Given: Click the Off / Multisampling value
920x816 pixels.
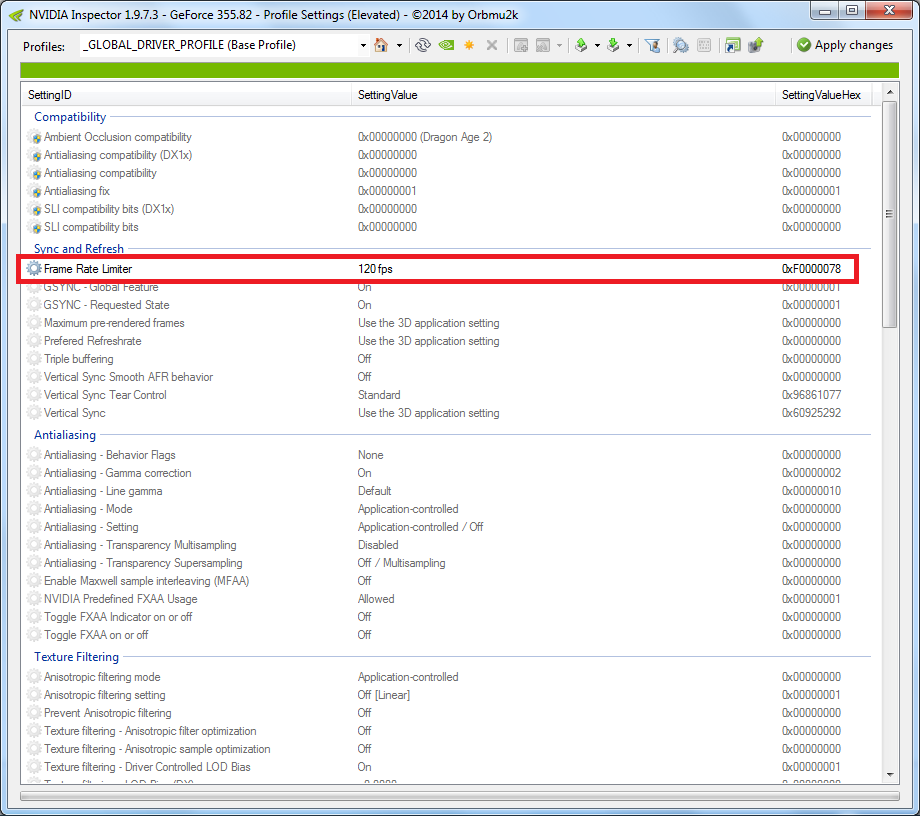Looking at the screenshot, I should point(401,563).
